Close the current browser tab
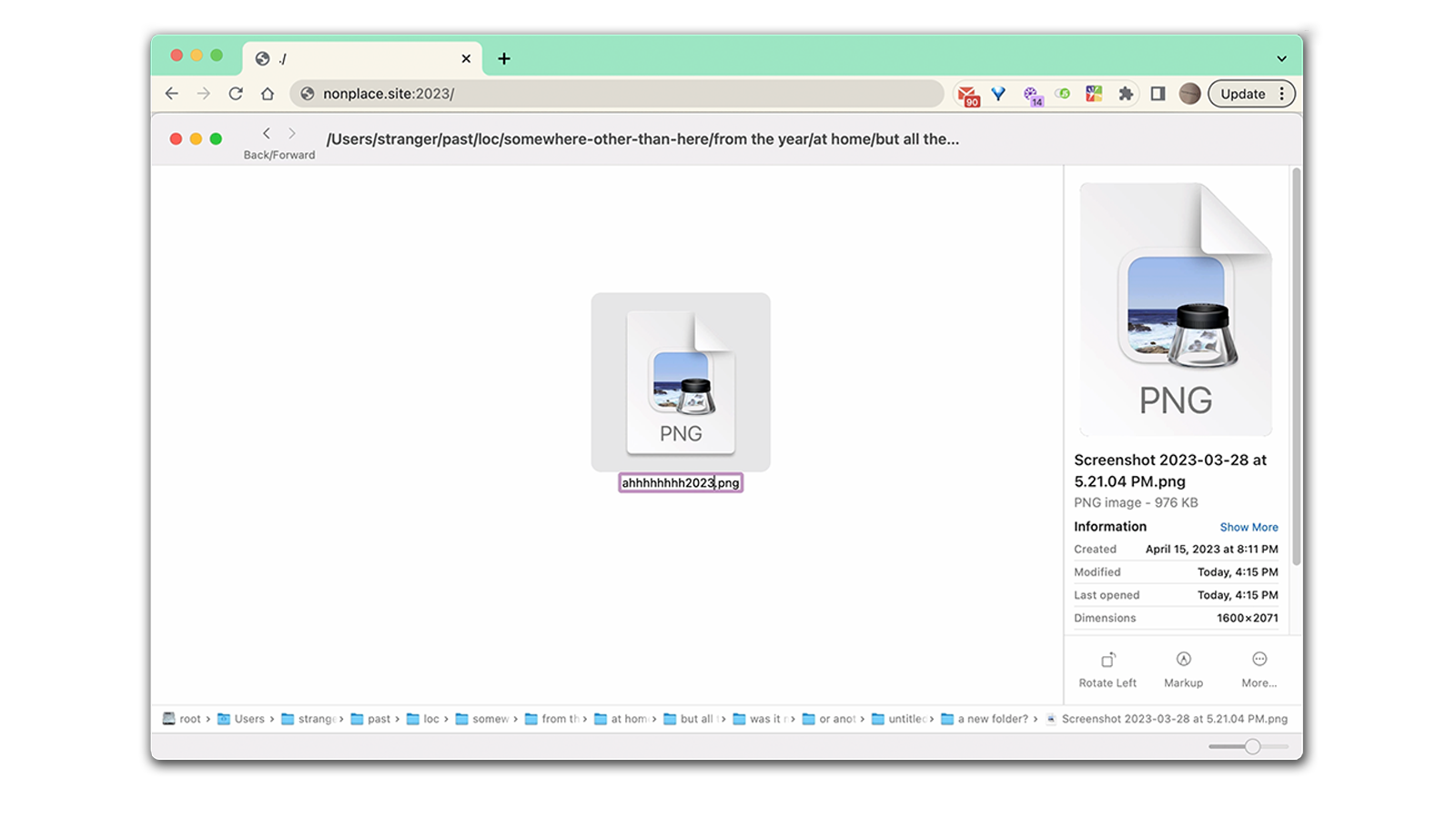The image size is (1456, 819). pos(466,59)
